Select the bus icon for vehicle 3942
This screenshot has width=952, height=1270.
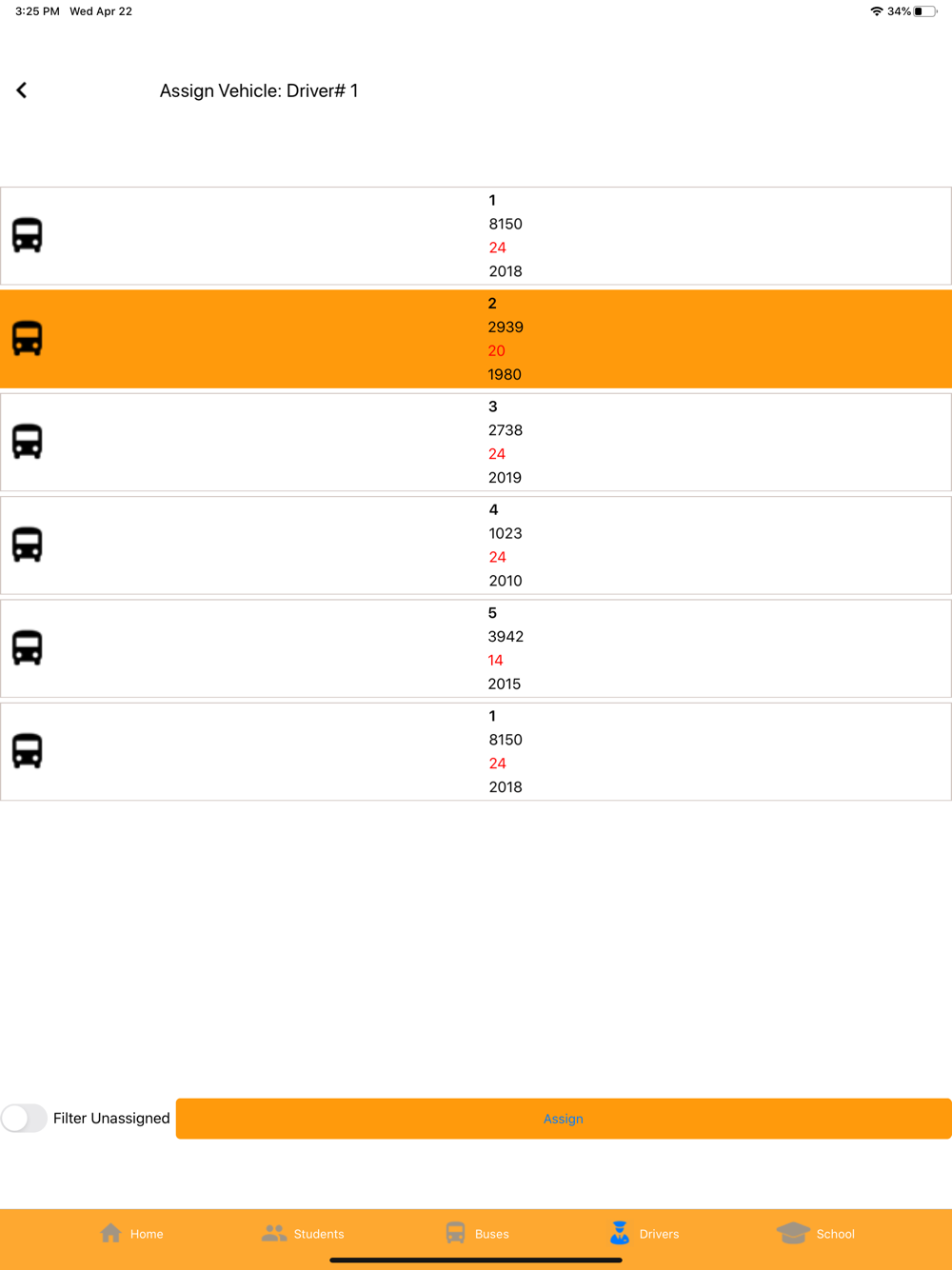[x=27, y=647]
